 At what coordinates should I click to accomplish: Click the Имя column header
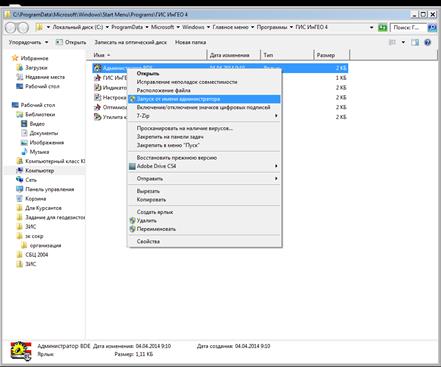(x=147, y=55)
